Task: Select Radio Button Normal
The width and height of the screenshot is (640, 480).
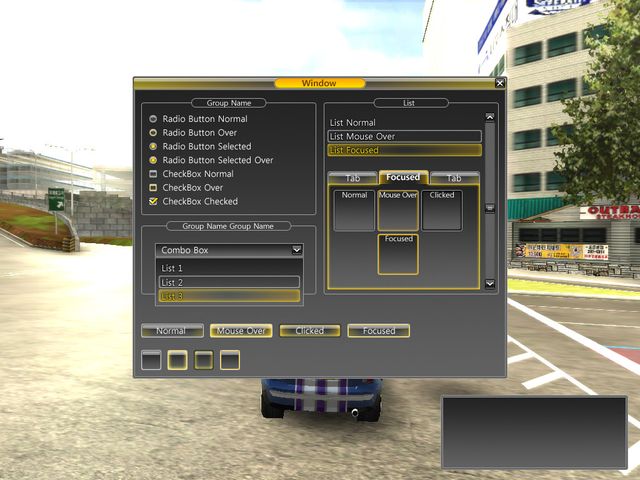Action: [x=153, y=119]
